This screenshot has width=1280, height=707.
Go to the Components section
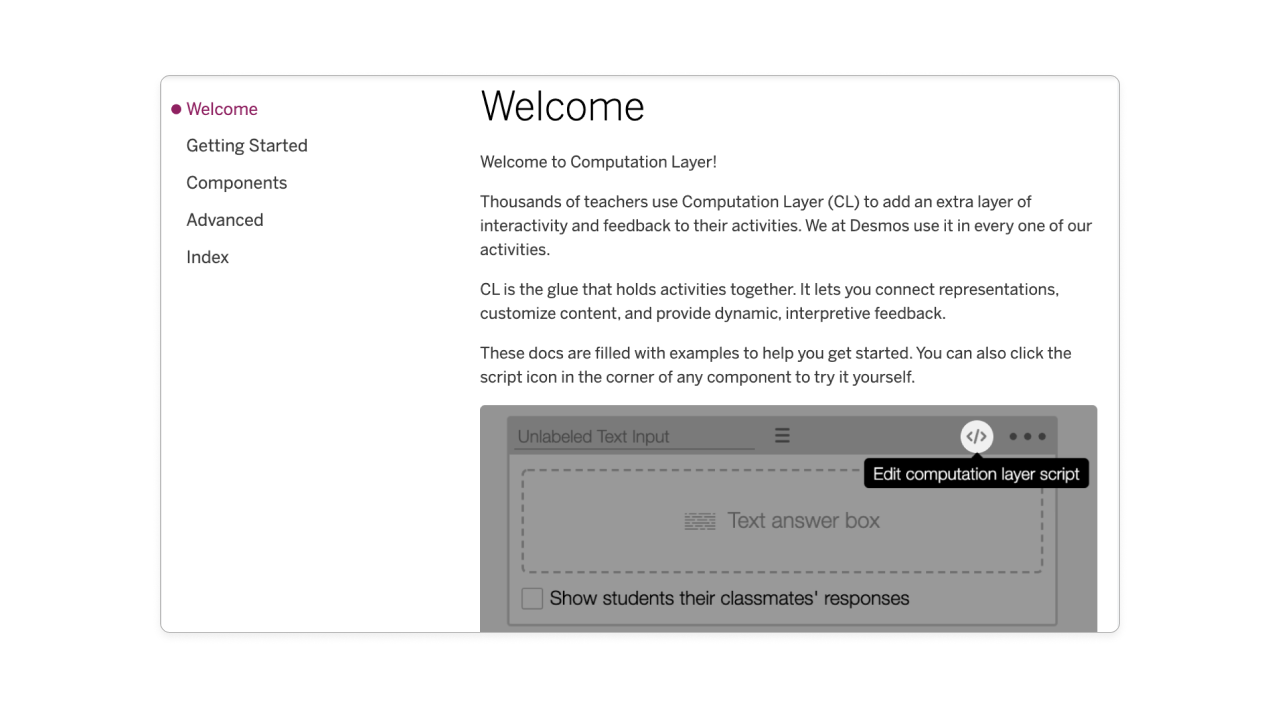(236, 183)
